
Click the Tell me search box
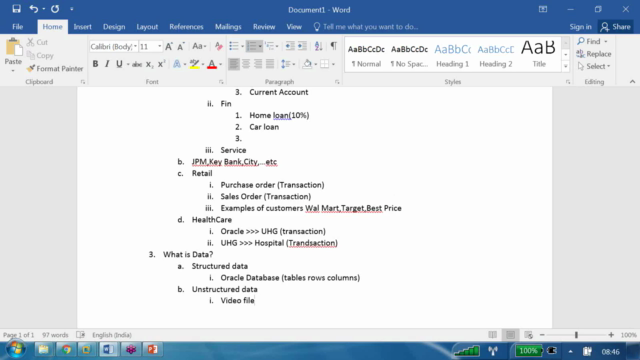tap(366, 27)
